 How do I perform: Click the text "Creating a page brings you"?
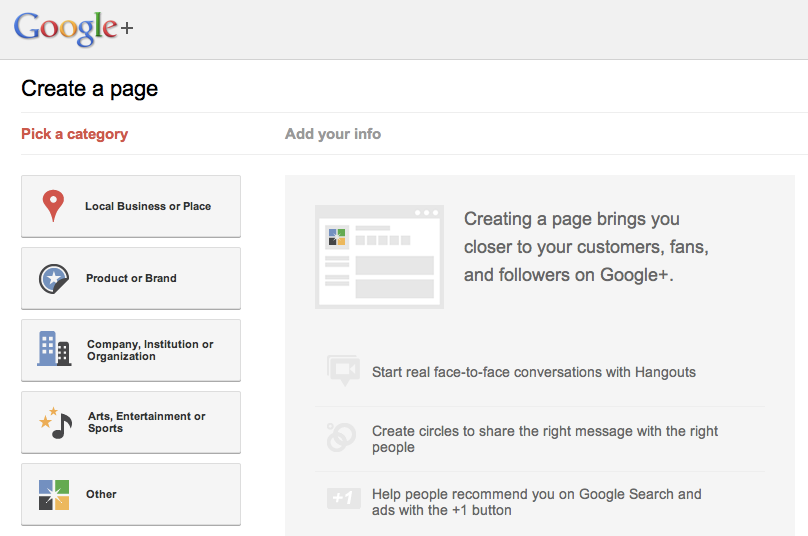click(x=571, y=219)
